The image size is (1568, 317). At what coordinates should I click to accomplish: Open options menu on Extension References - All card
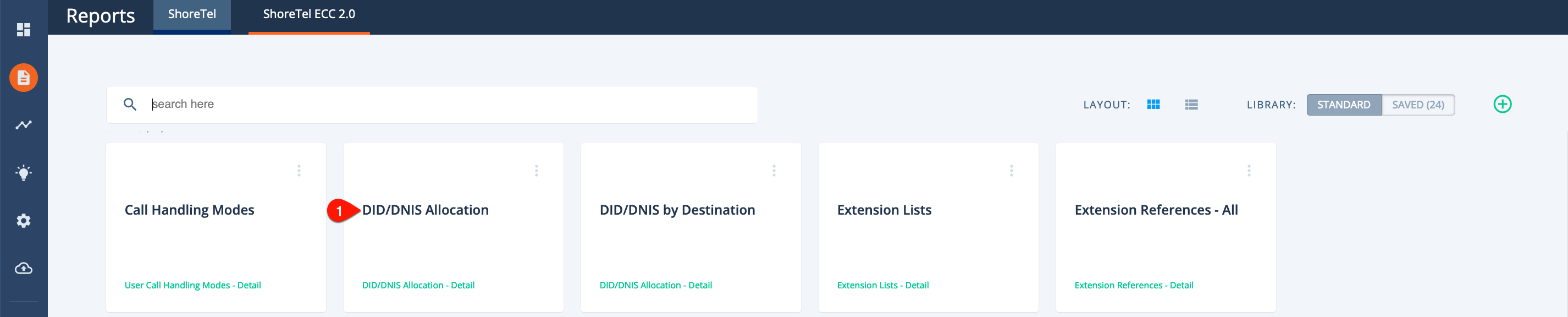1249,171
